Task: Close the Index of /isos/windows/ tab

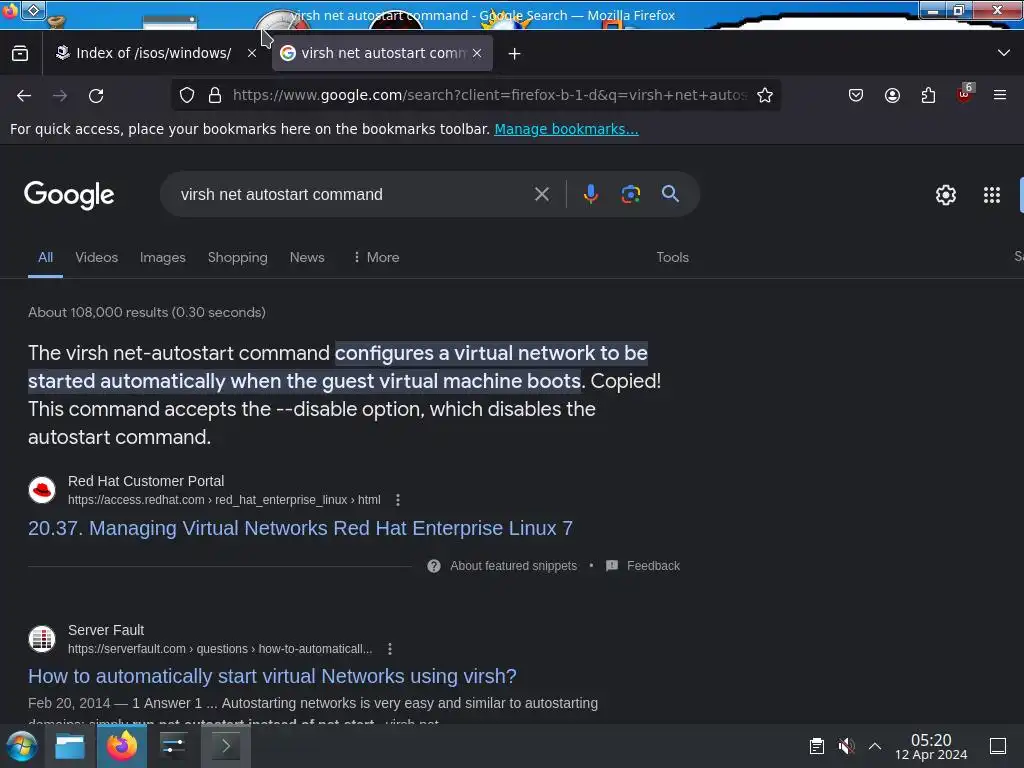Action: [252, 54]
